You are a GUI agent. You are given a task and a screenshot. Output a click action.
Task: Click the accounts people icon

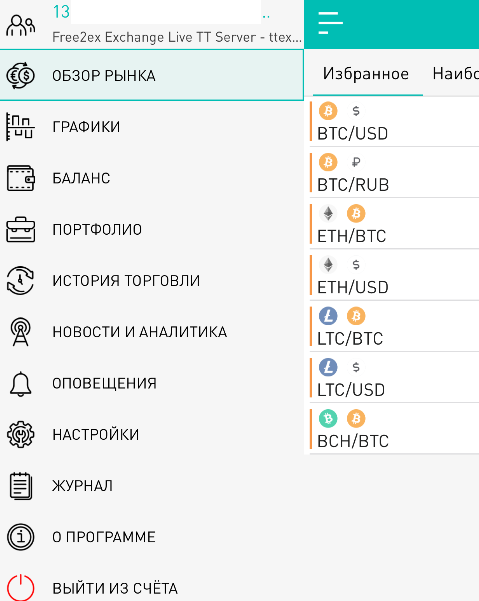tap(21, 25)
